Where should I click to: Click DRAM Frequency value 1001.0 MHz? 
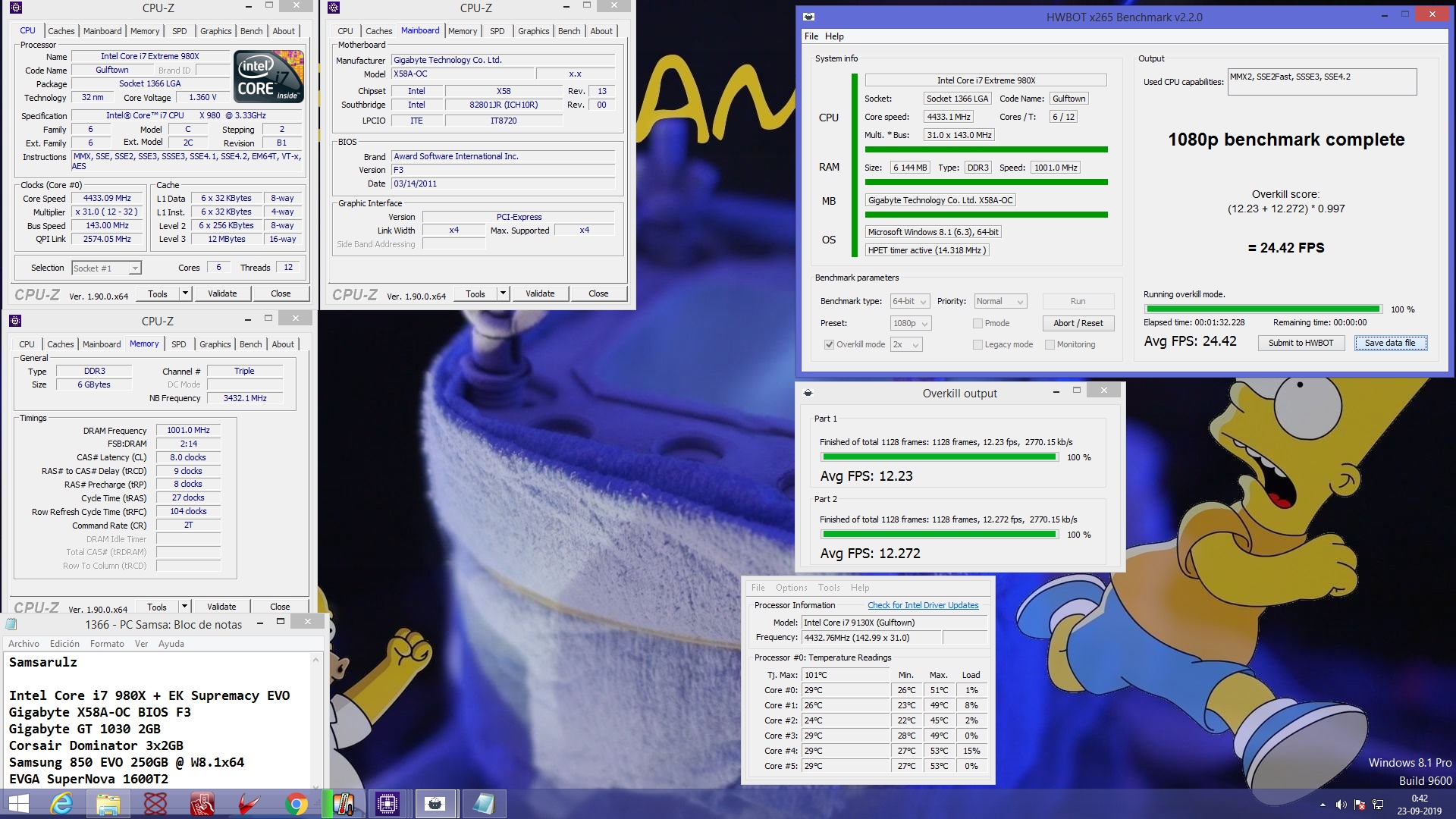click(188, 430)
